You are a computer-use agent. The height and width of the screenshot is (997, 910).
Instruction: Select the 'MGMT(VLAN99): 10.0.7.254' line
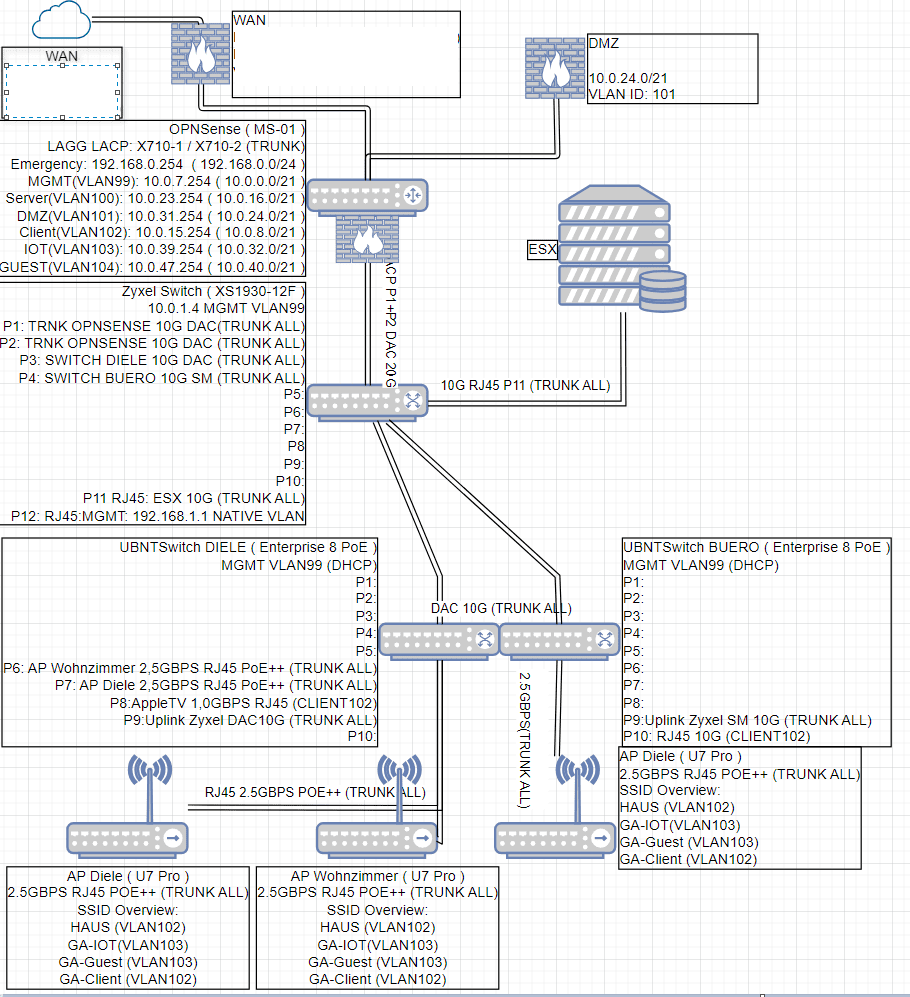(x=166, y=181)
